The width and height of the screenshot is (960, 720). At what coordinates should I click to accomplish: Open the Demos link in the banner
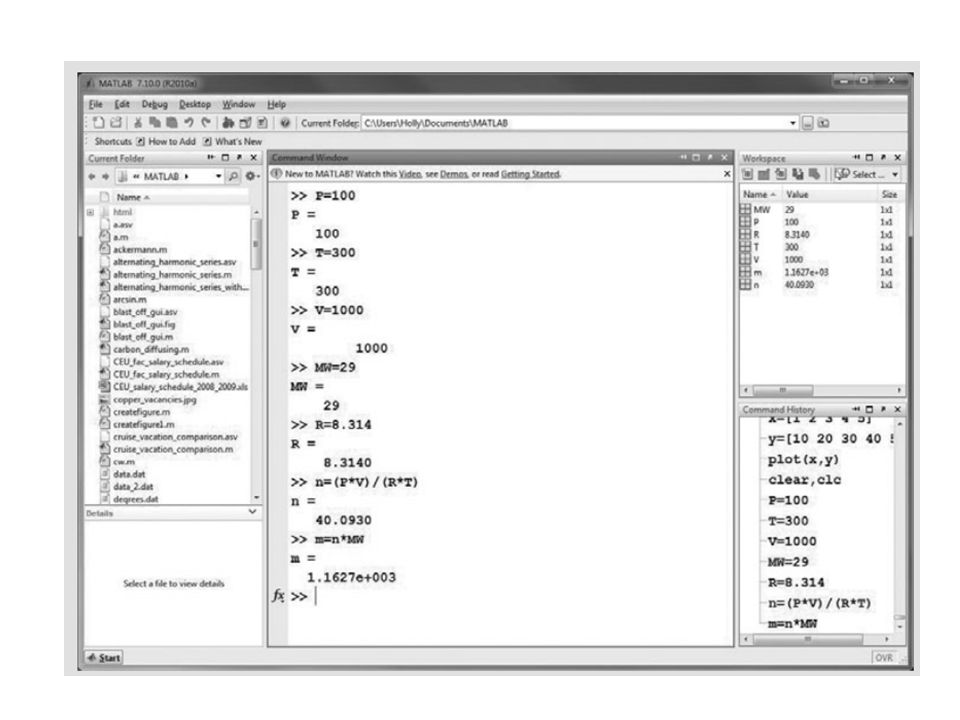(454, 174)
